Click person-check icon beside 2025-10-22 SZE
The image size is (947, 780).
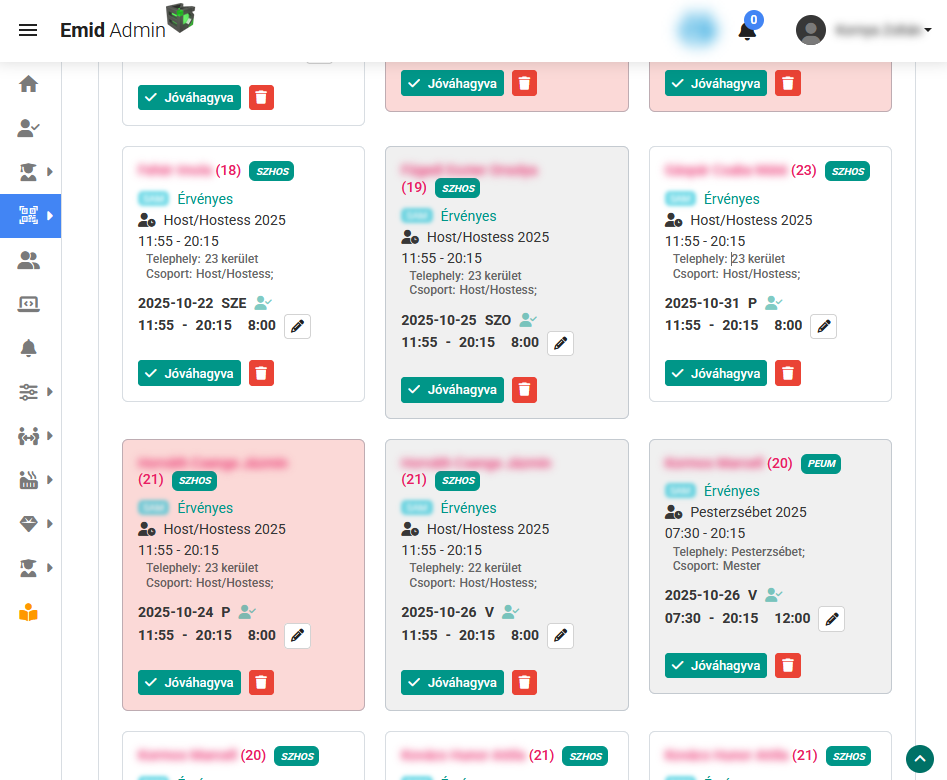263,302
